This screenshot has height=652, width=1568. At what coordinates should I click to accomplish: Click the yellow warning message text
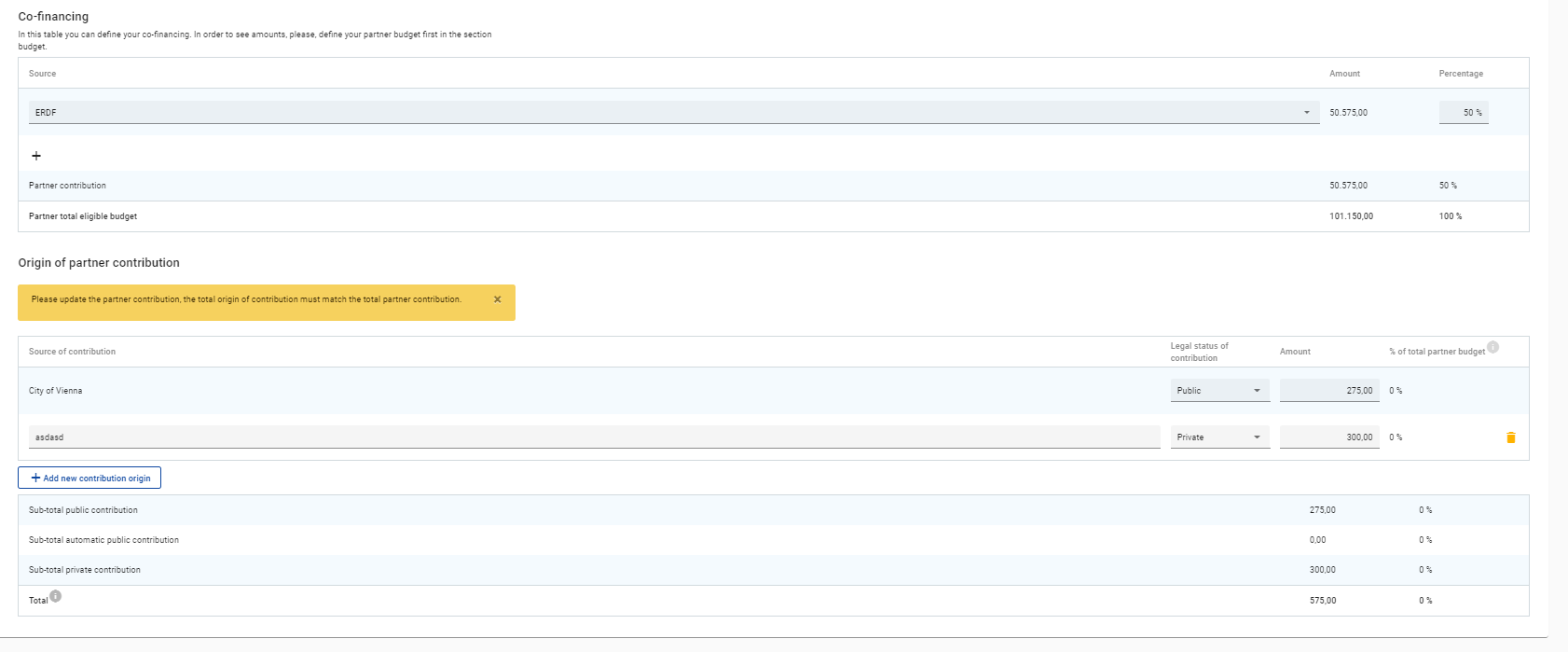[246, 299]
